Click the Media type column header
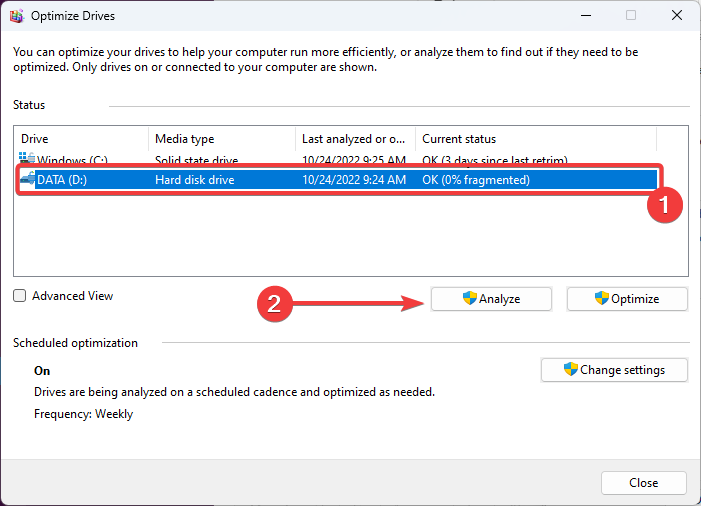Viewport: 701px width, 506px height. tap(222, 139)
